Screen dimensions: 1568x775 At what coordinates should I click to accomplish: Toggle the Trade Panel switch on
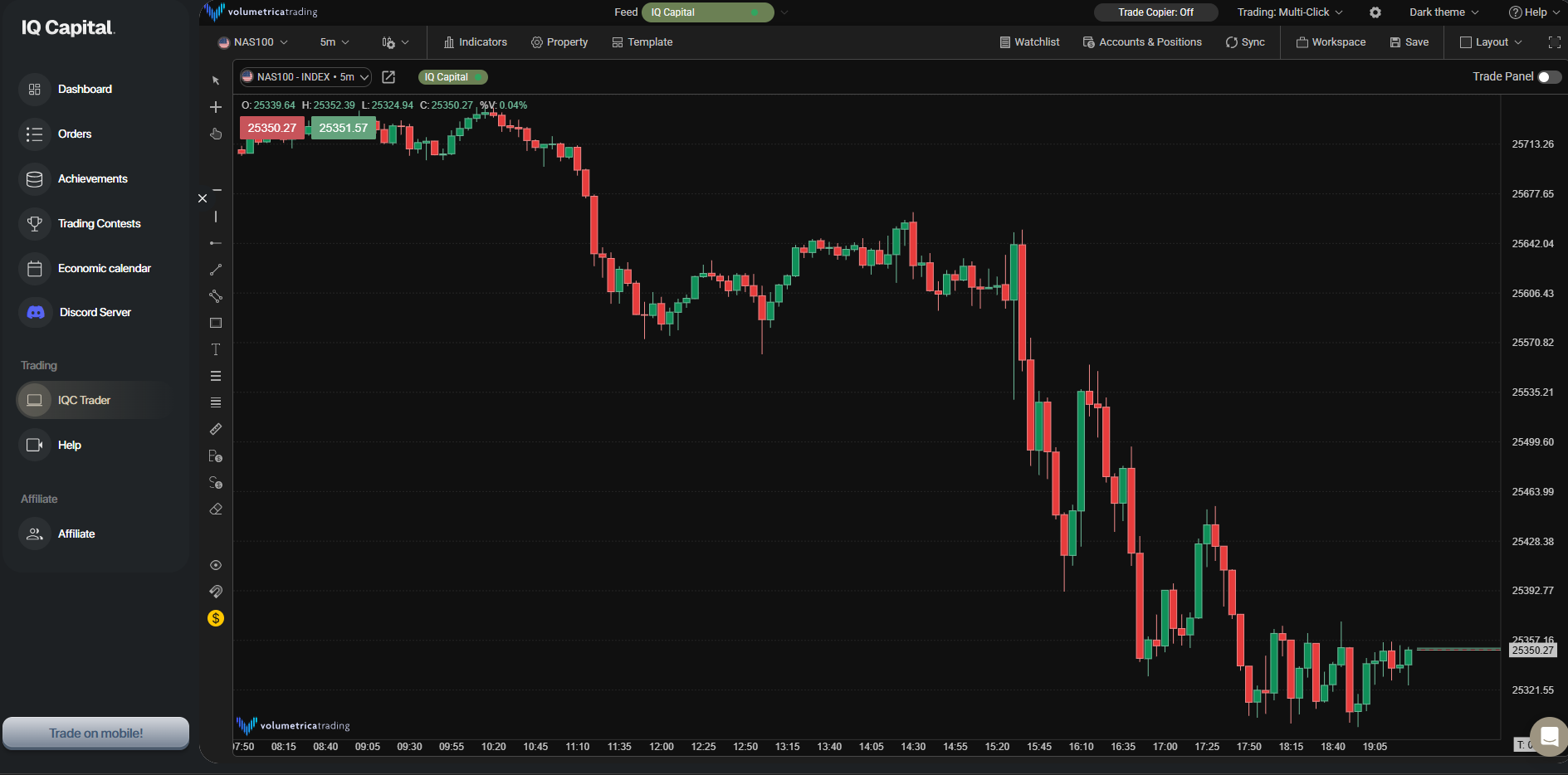coord(1549,76)
